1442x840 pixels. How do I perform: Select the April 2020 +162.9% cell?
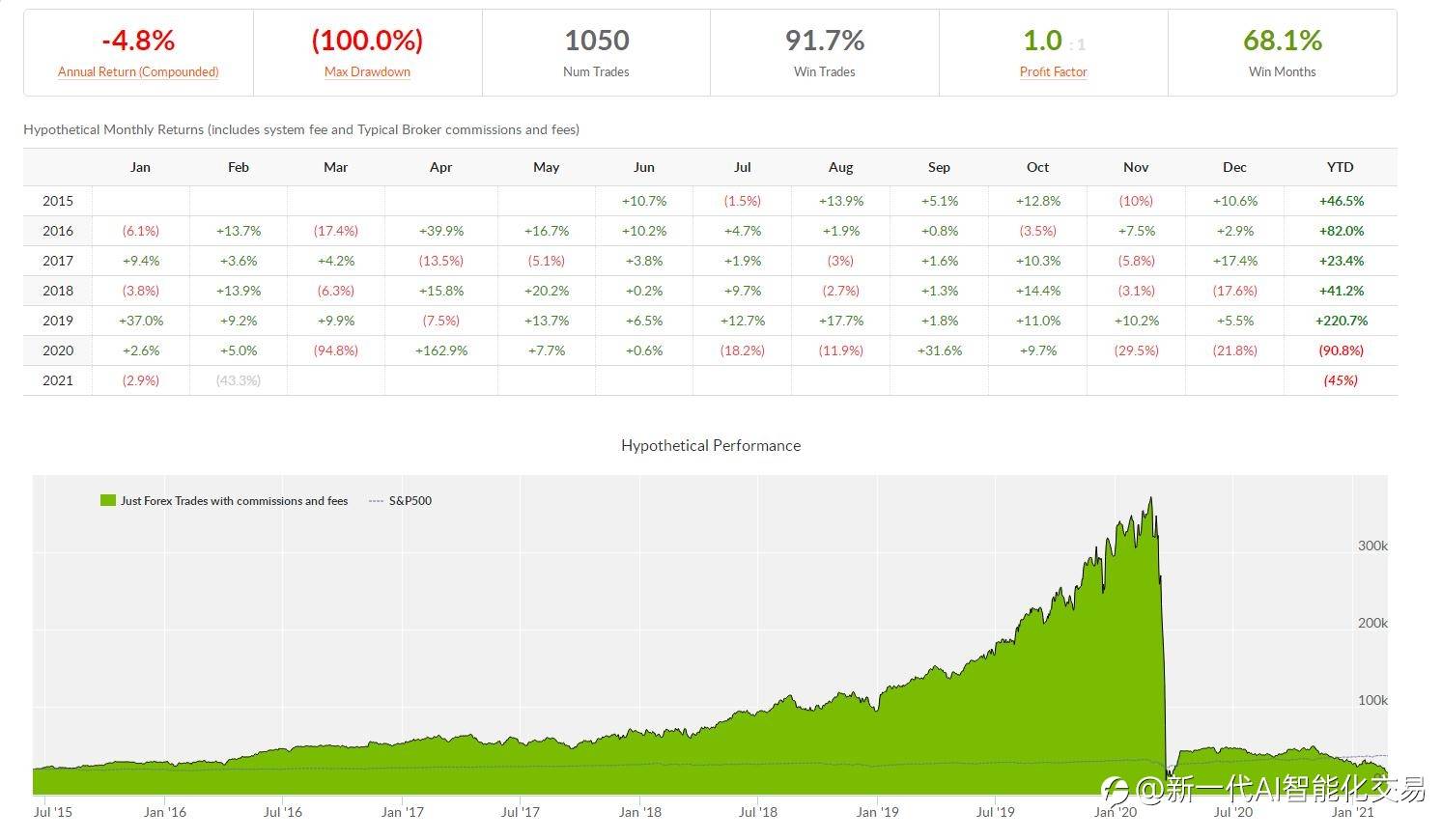[440, 350]
